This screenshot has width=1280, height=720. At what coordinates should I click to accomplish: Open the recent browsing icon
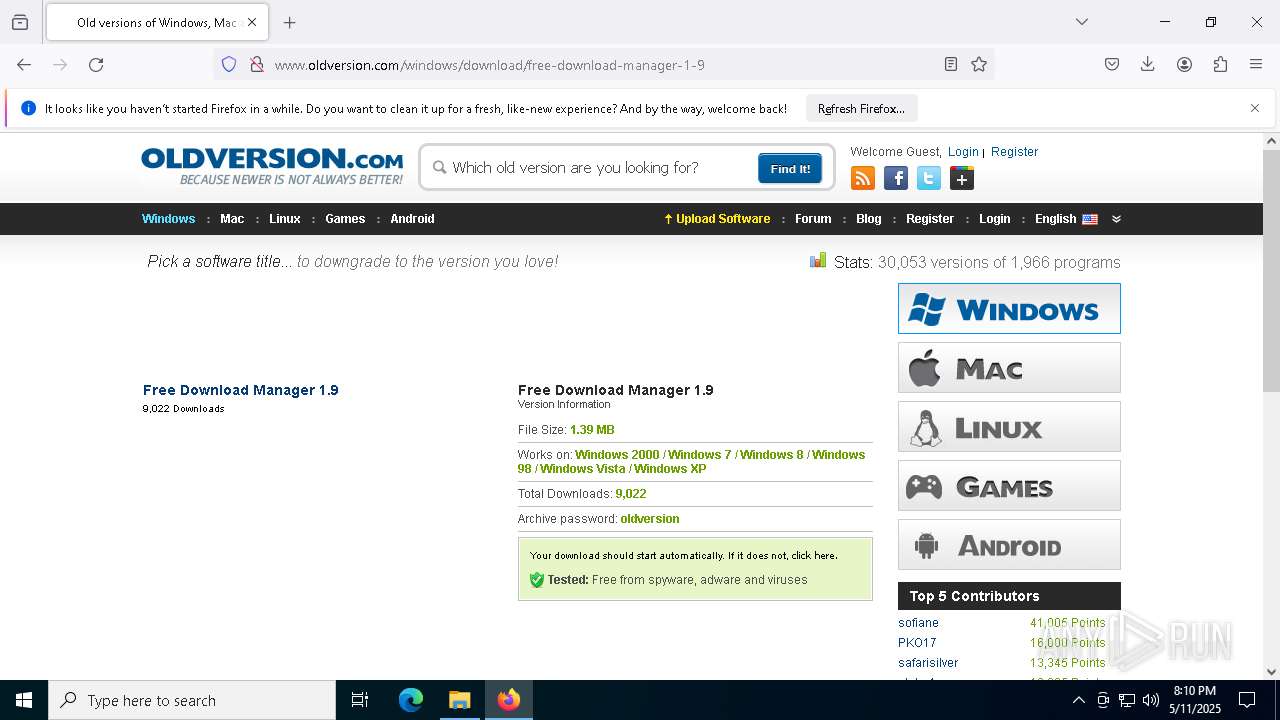click(x=20, y=22)
